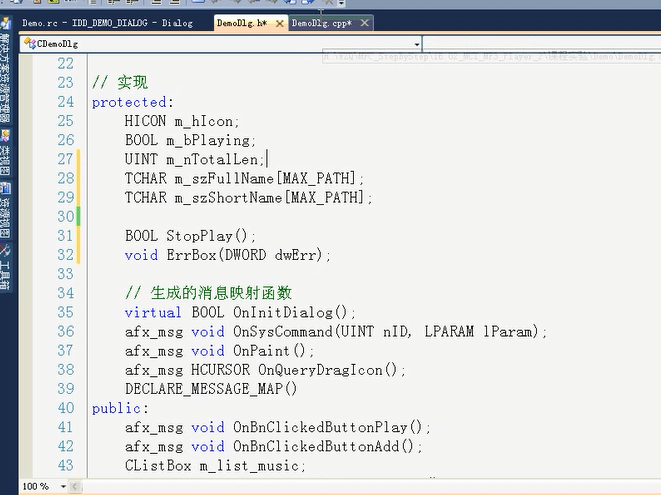Click 'CListBox m_list_music;' line

click(215, 465)
